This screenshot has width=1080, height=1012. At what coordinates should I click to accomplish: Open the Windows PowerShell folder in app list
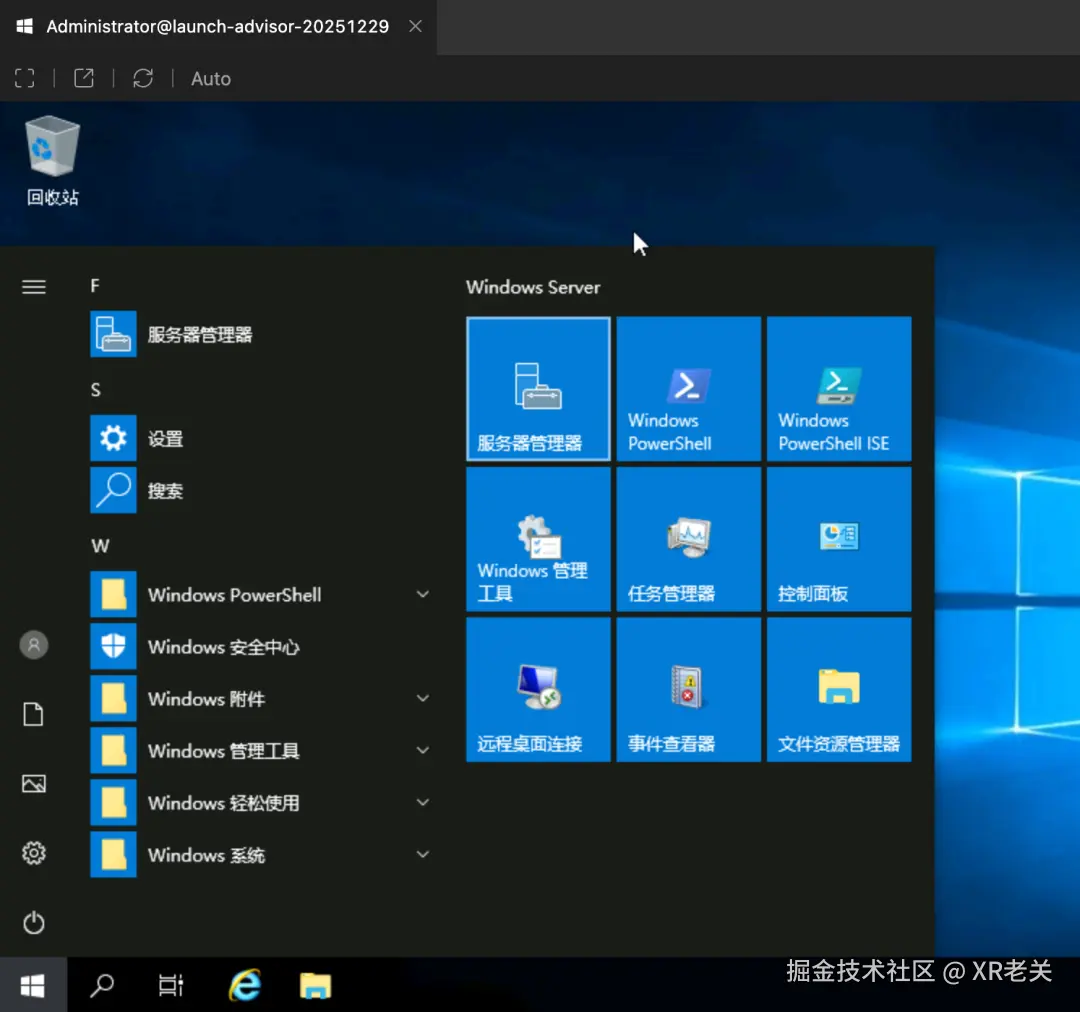[262, 594]
